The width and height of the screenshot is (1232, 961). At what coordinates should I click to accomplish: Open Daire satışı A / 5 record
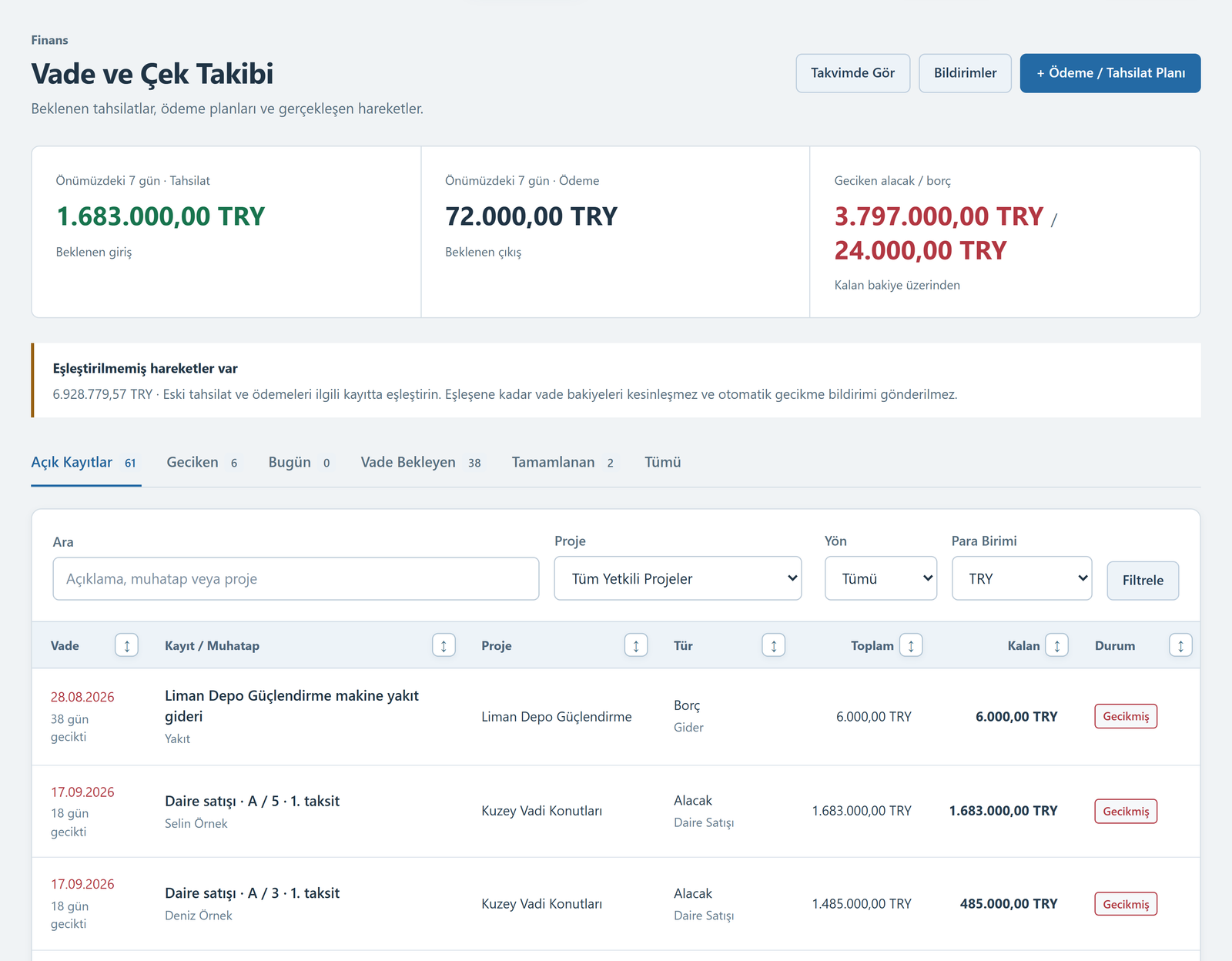(252, 802)
